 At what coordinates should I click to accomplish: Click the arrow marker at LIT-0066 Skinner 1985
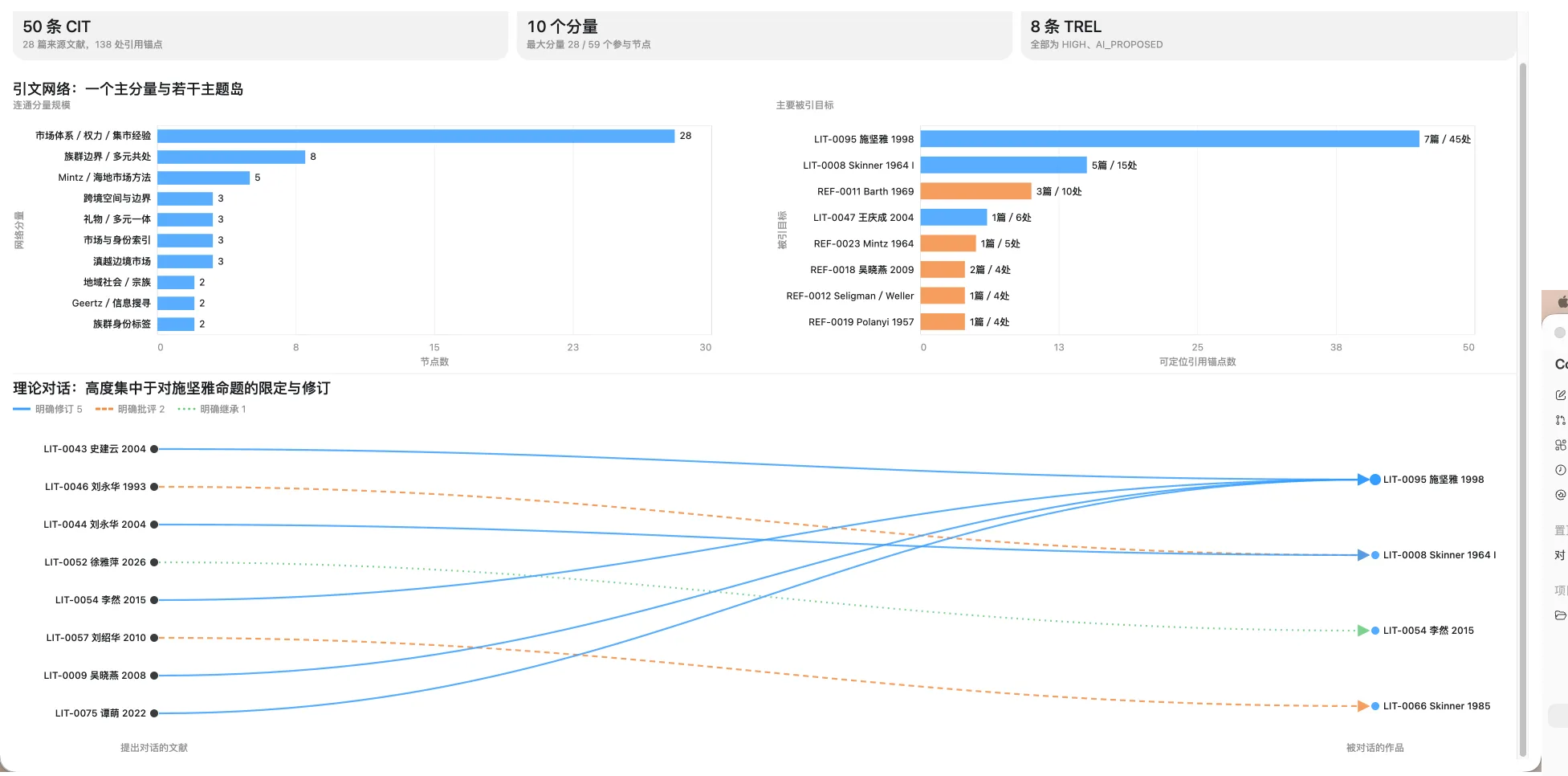click(x=1363, y=706)
